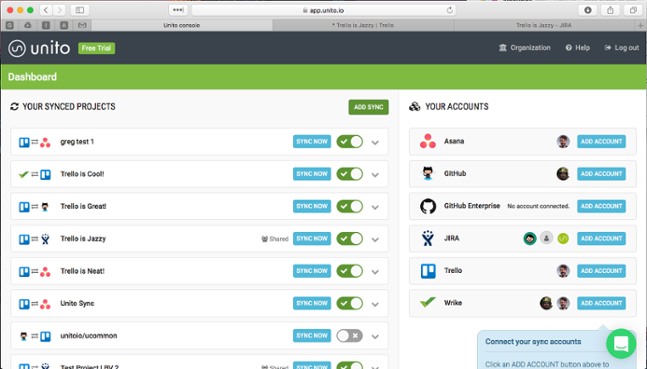Reload the page with the refresh icon
The width and height of the screenshot is (647, 369).
449,10
